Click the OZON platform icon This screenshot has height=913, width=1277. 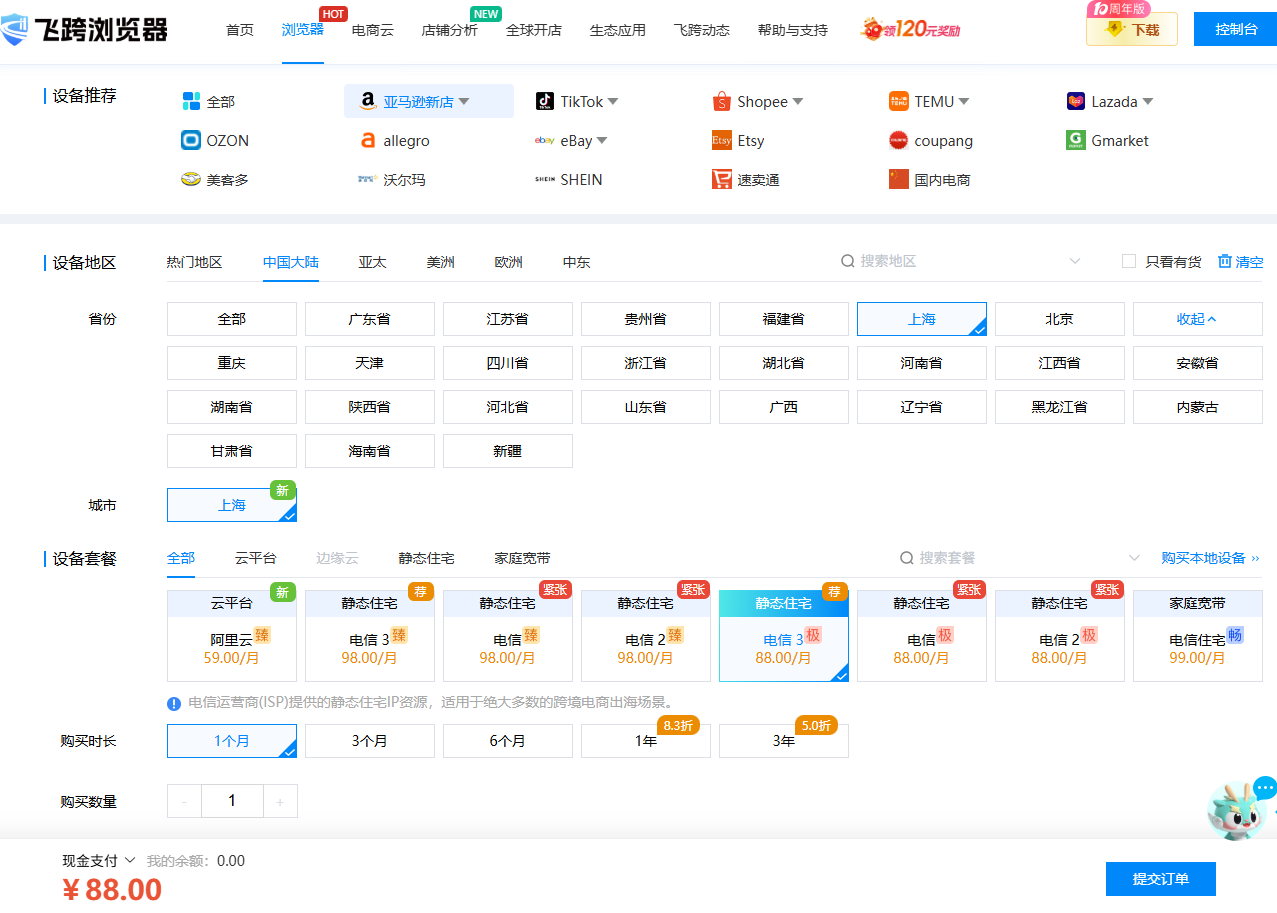[x=191, y=141]
